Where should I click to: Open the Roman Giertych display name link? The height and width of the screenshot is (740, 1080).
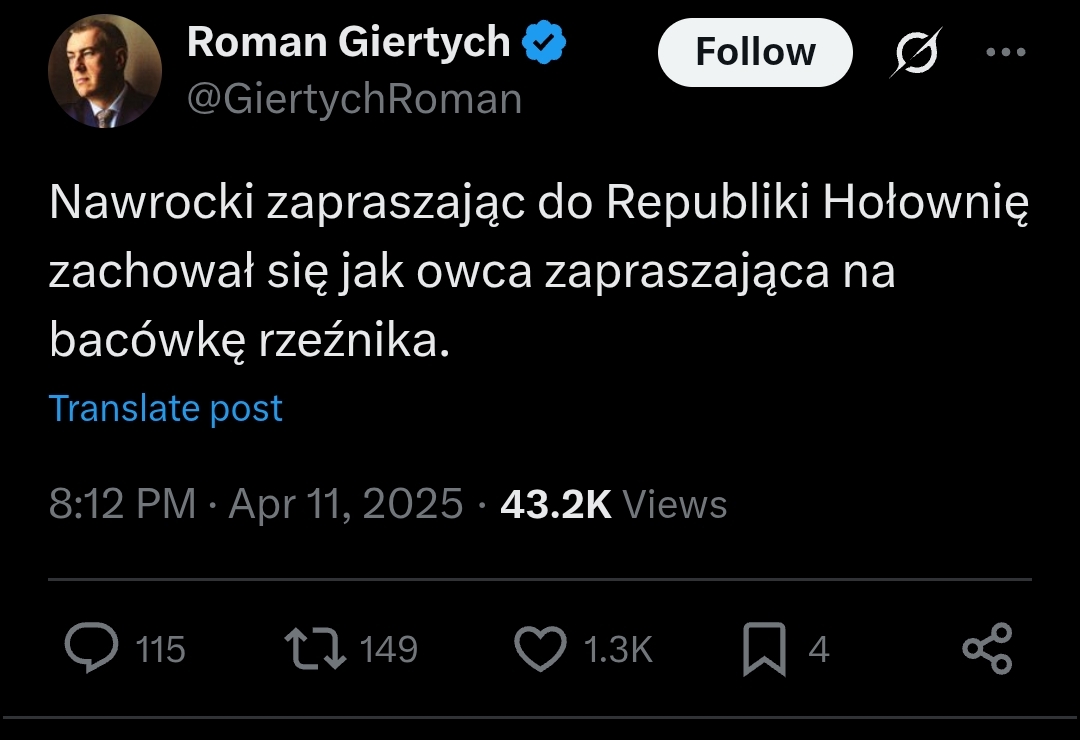click(349, 42)
